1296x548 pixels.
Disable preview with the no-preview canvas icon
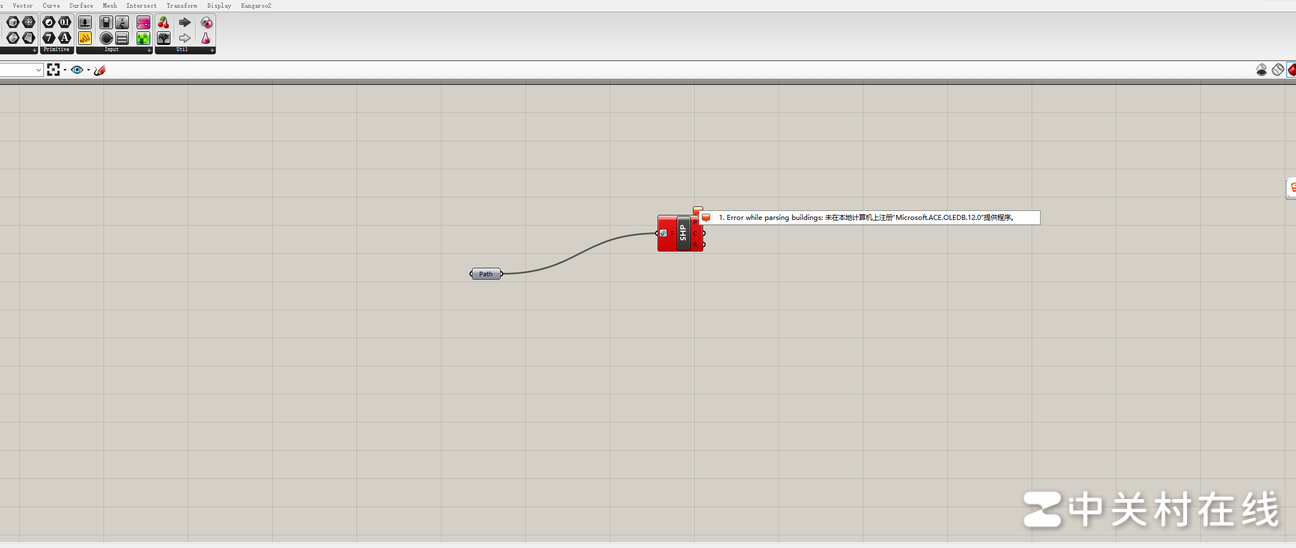(x=1262, y=70)
